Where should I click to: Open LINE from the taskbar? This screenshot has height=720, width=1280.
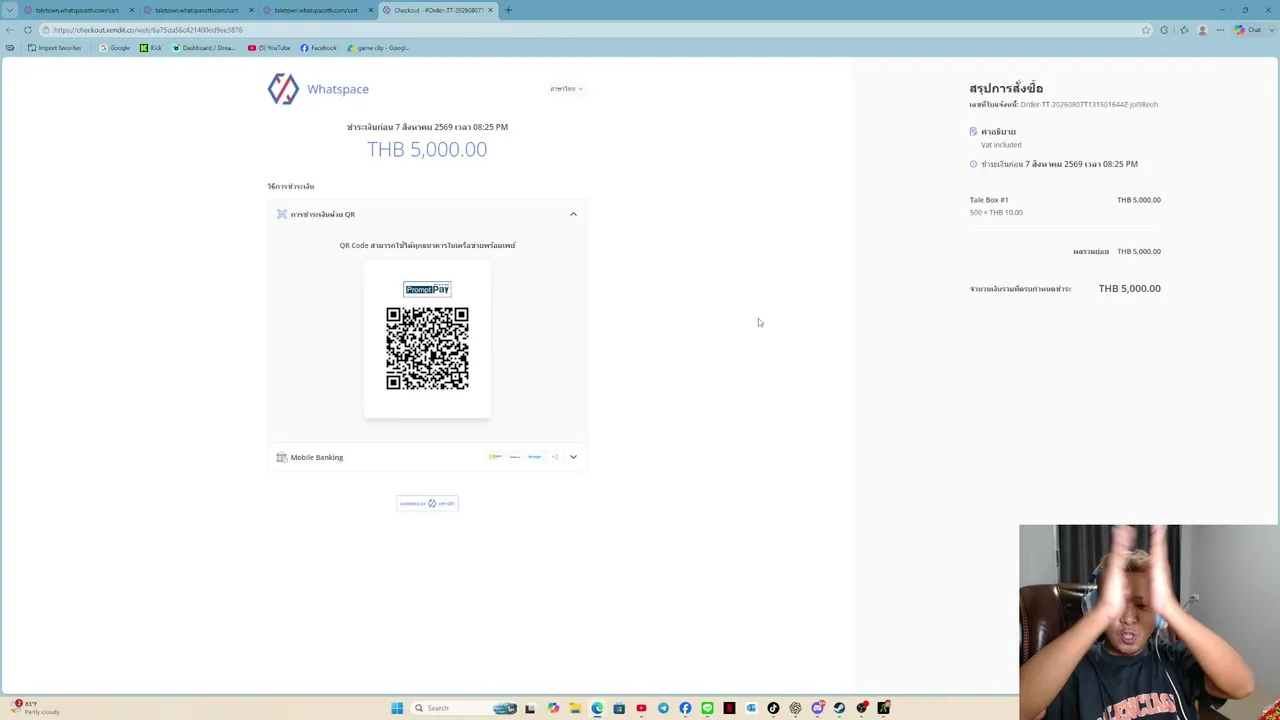[x=707, y=708]
